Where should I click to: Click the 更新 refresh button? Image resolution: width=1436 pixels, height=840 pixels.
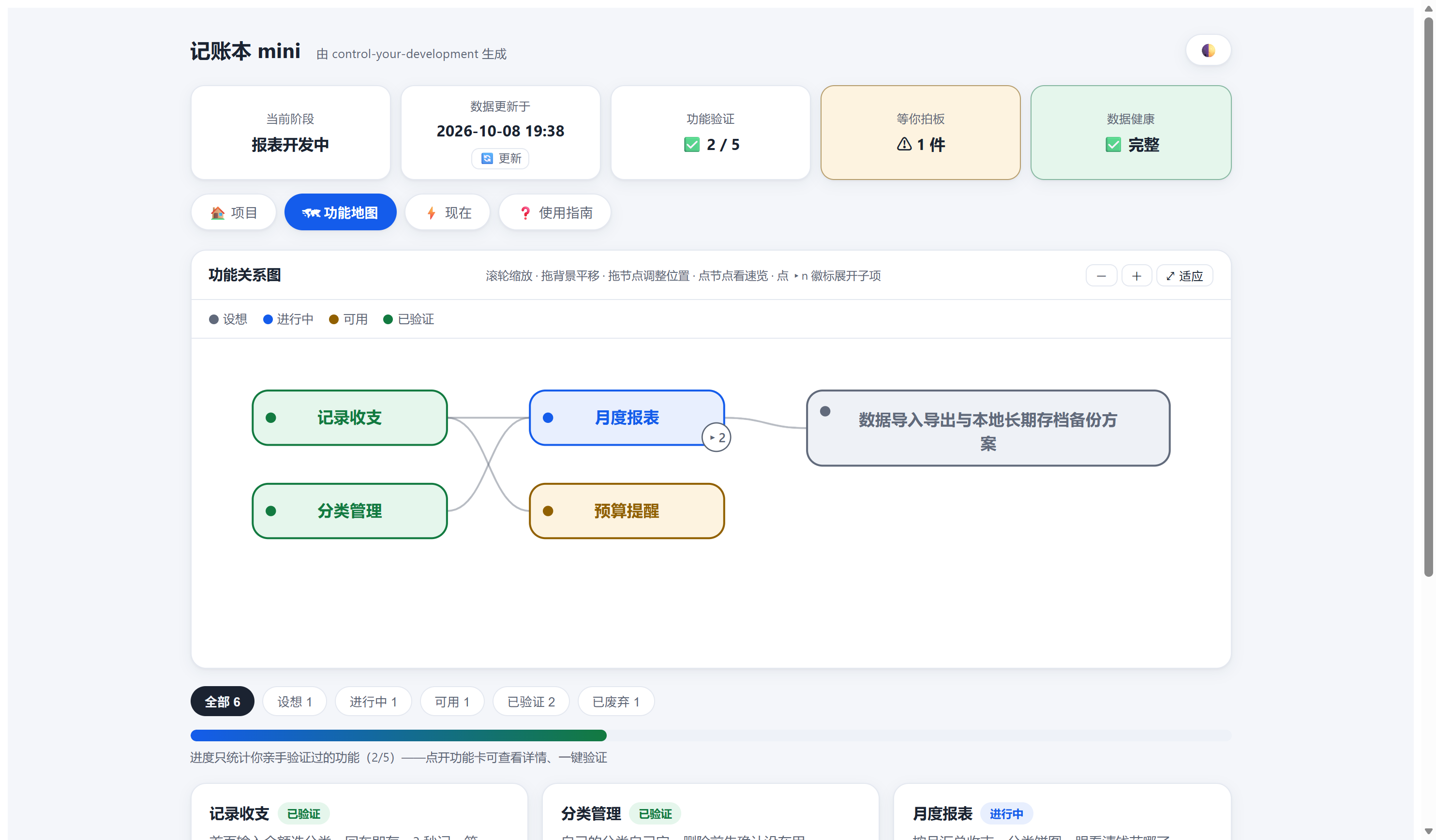click(500, 158)
